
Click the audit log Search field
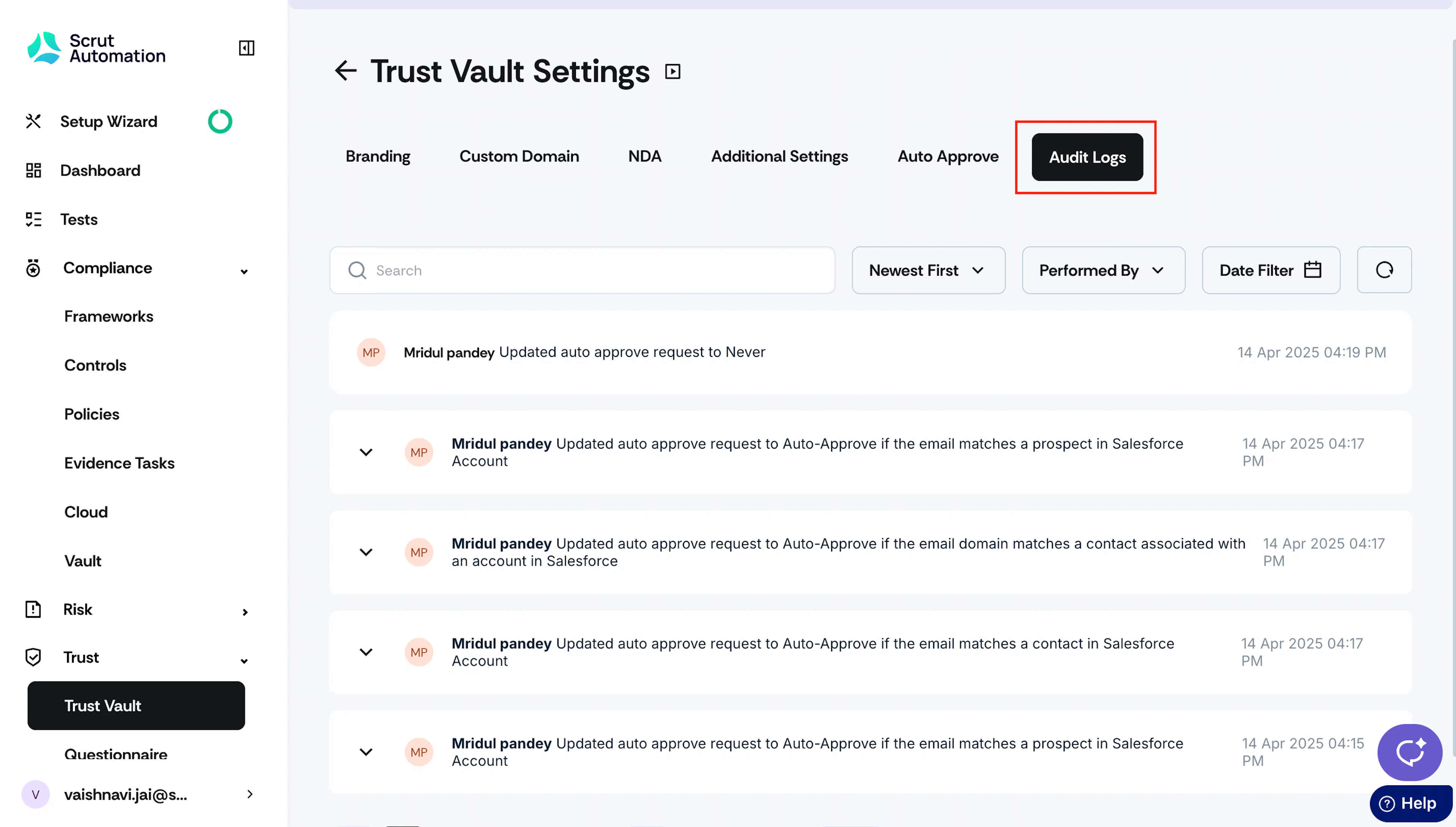(582, 270)
